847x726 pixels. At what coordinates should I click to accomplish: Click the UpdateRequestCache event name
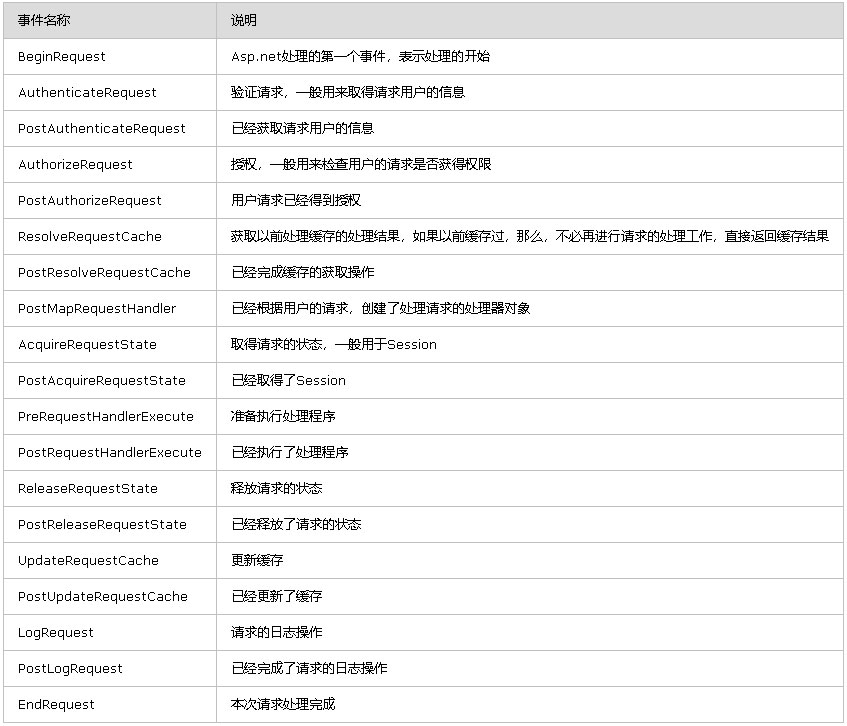click(x=88, y=561)
